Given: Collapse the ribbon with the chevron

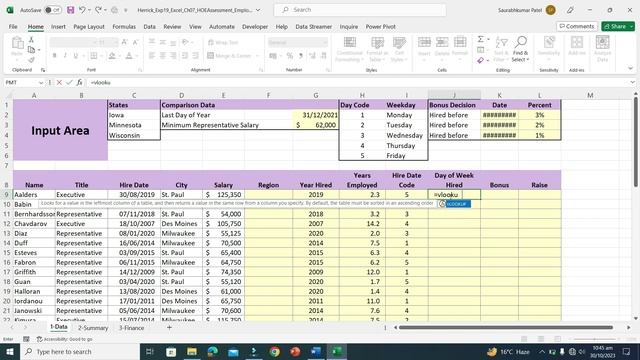Looking at the screenshot, I should (x=630, y=69).
